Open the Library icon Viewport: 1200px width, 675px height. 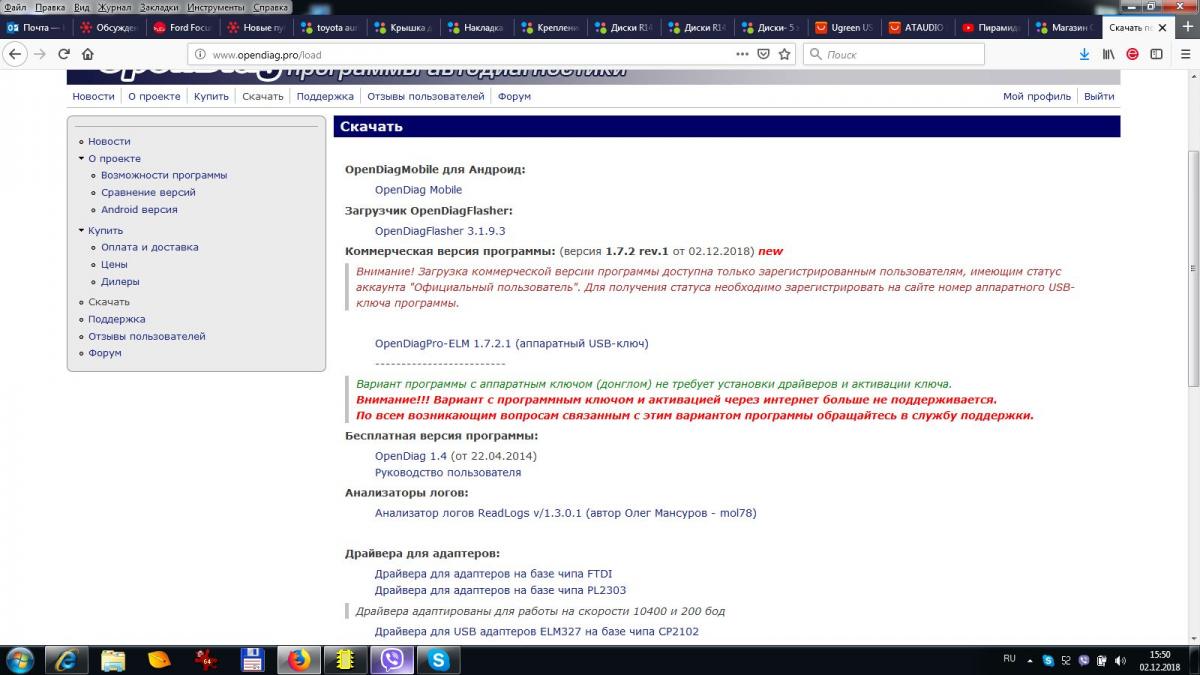pos(1108,54)
